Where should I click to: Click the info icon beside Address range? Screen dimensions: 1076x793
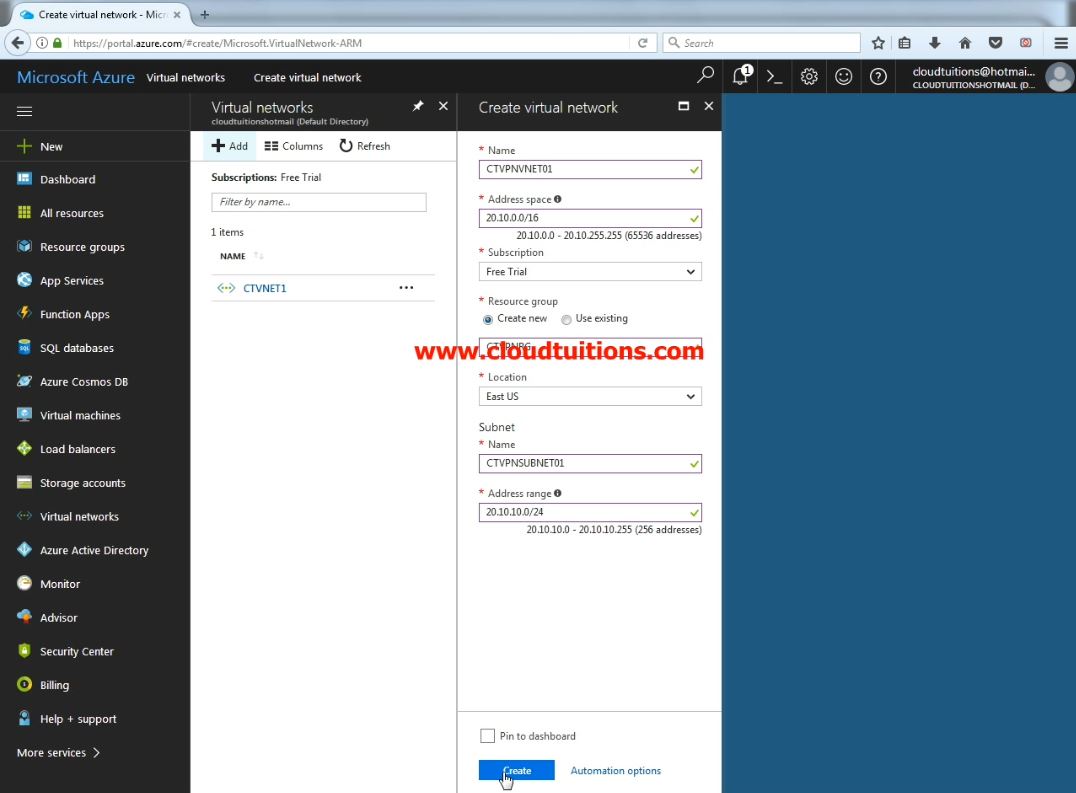coord(558,493)
